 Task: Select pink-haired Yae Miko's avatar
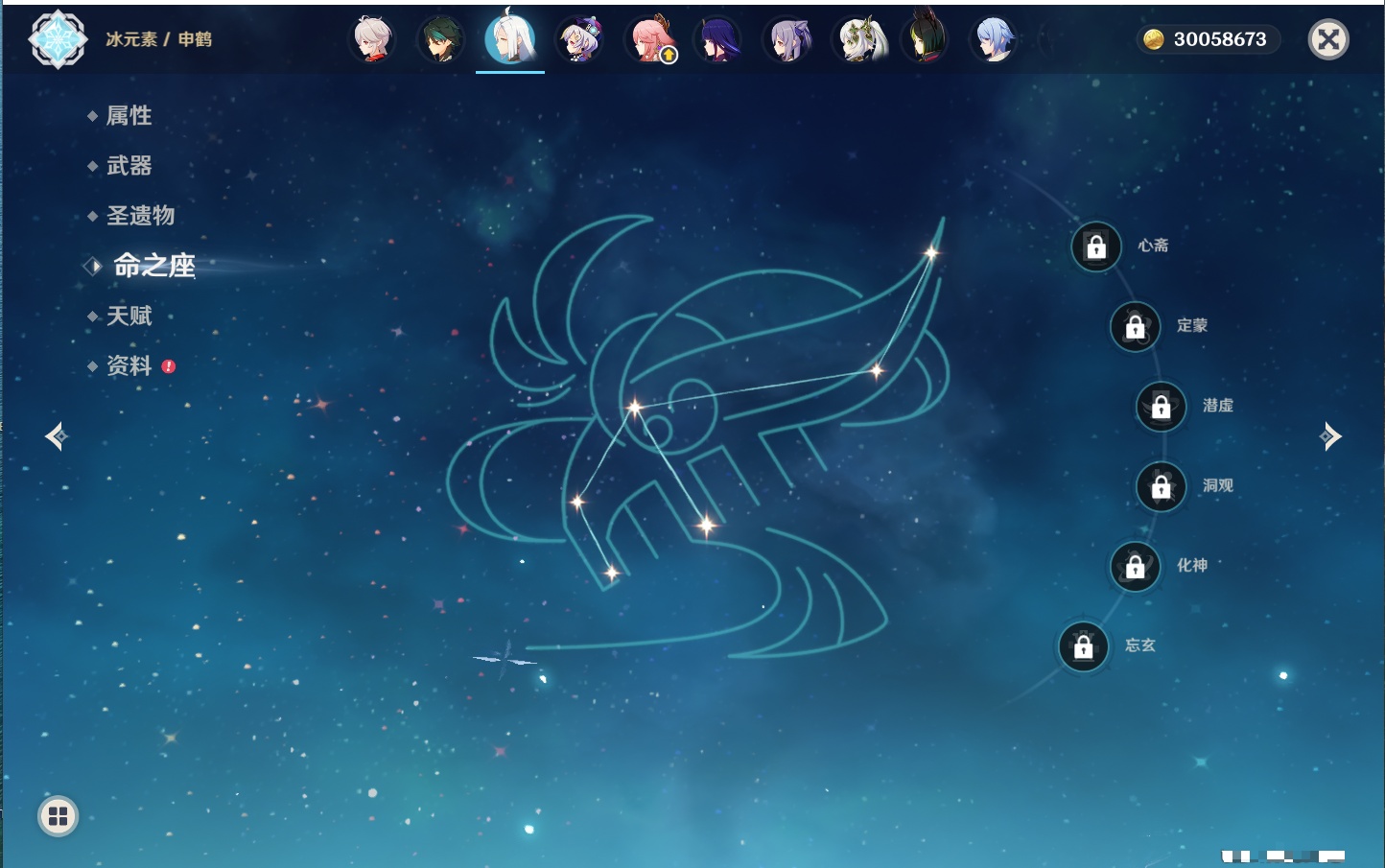(x=650, y=39)
